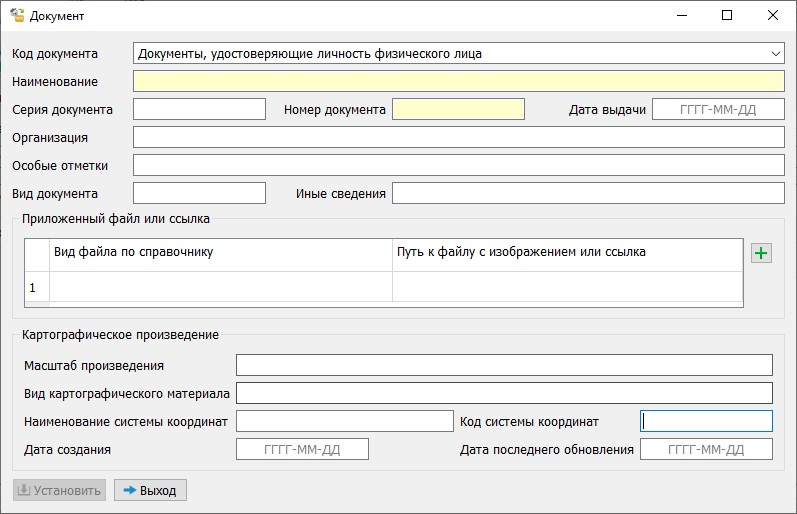797x514 pixels.
Task: Click first row cell under Путь к файлу
Action: [x=566, y=287]
